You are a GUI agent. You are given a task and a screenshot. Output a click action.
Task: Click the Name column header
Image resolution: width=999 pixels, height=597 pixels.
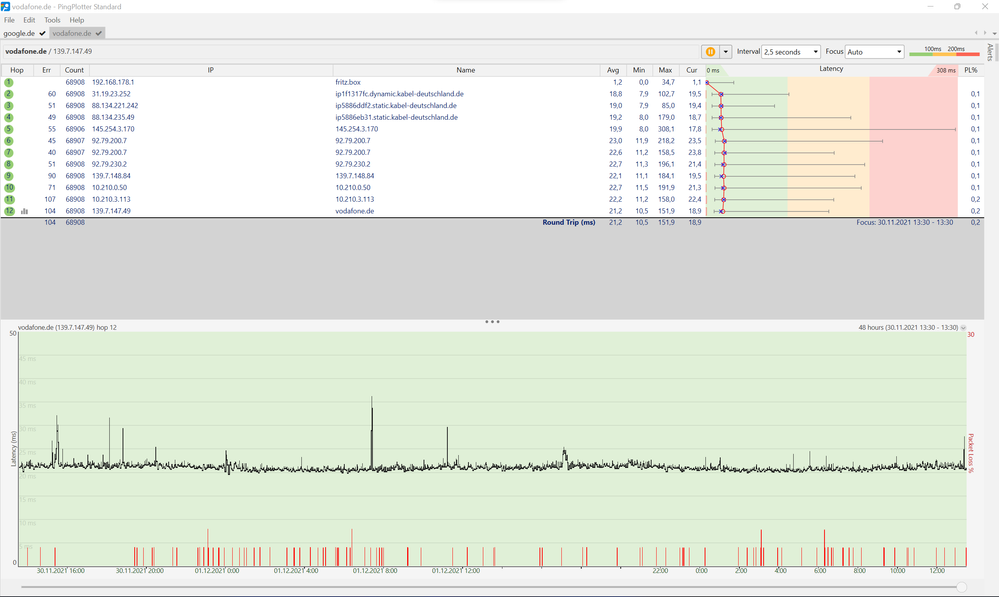click(466, 70)
